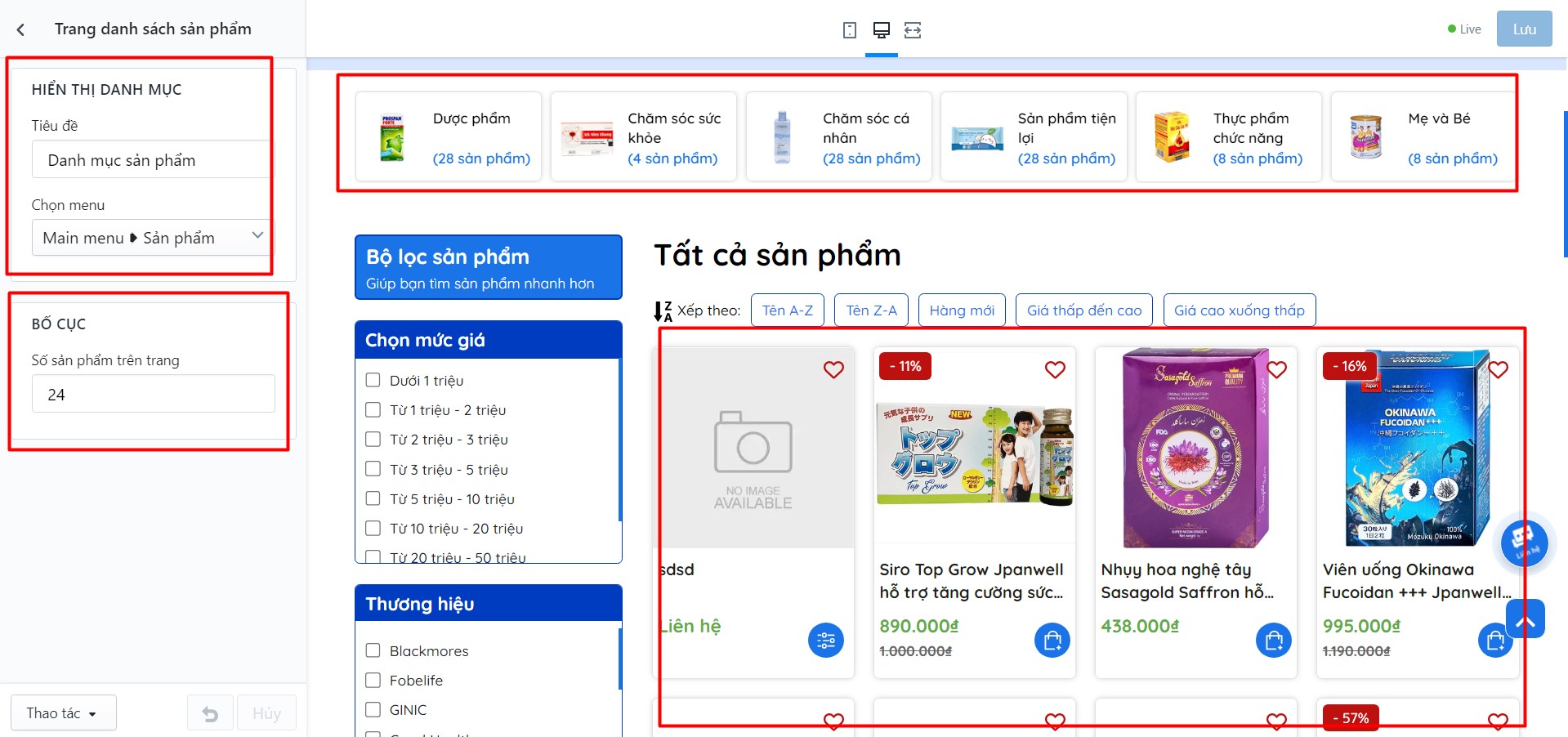Click the Mẹ và Bé category image
This screenshot has height=737, width=1568.
click(1366, 137)
